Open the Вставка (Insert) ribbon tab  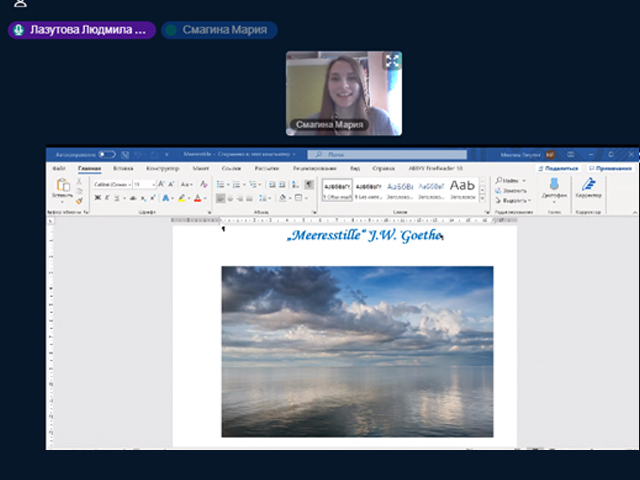point(123,169)
